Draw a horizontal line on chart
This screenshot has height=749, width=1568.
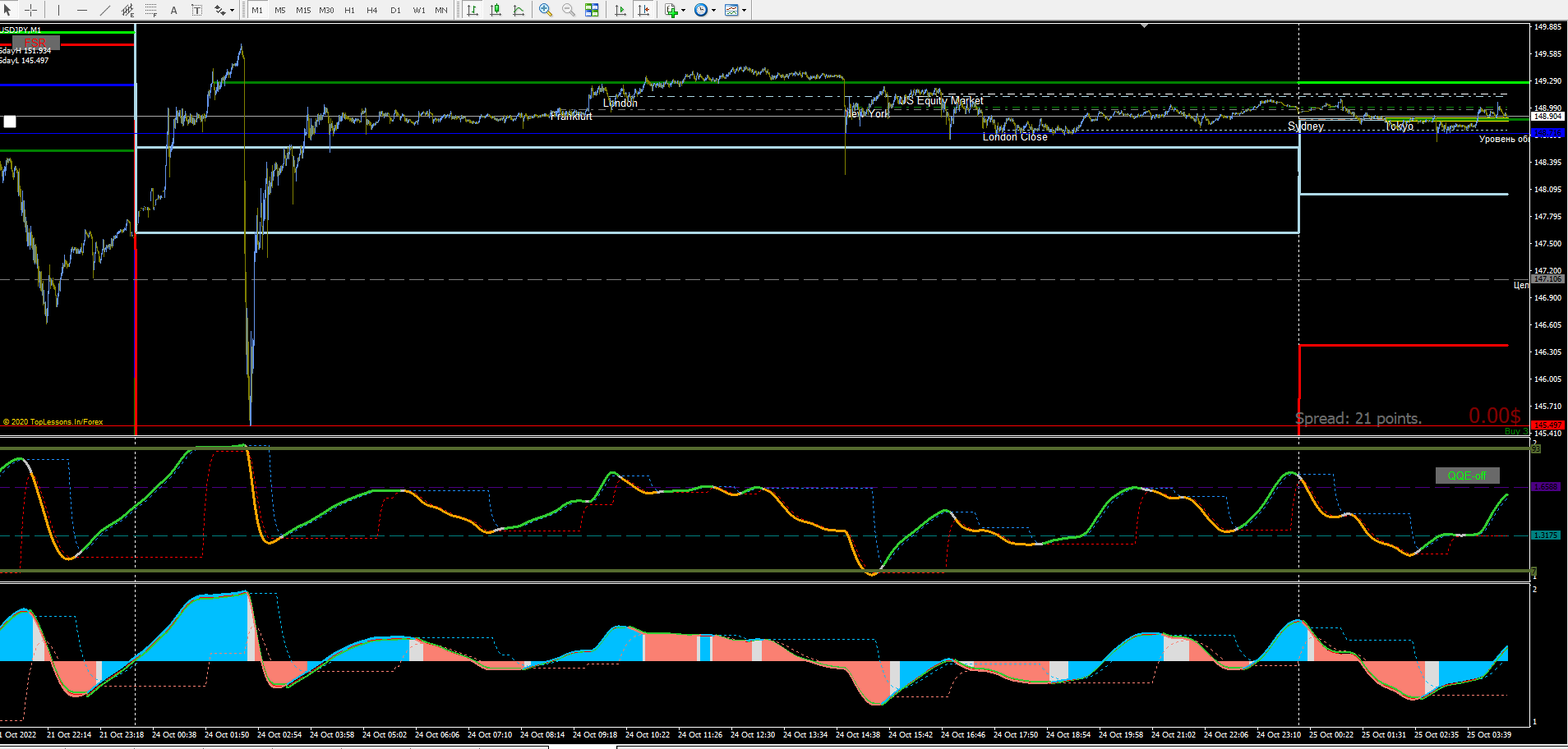click(x=82, y=10)
